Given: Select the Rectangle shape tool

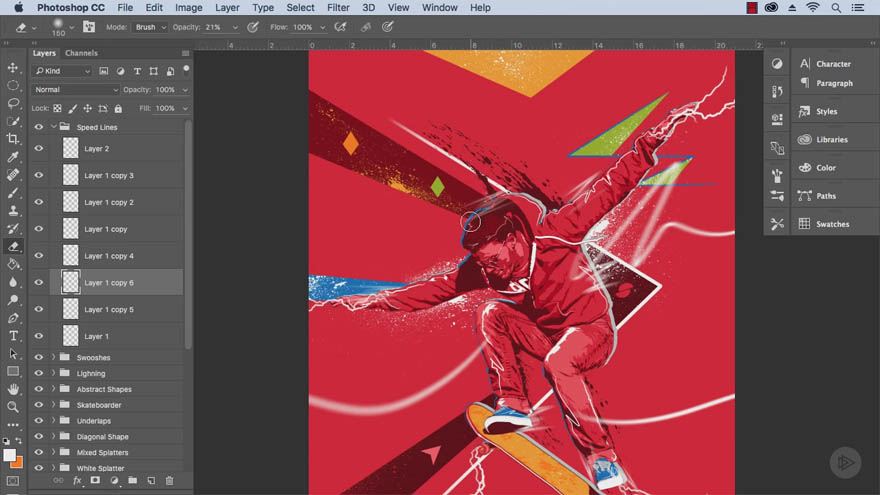Looking at the screenshot, I should point(13,372).
